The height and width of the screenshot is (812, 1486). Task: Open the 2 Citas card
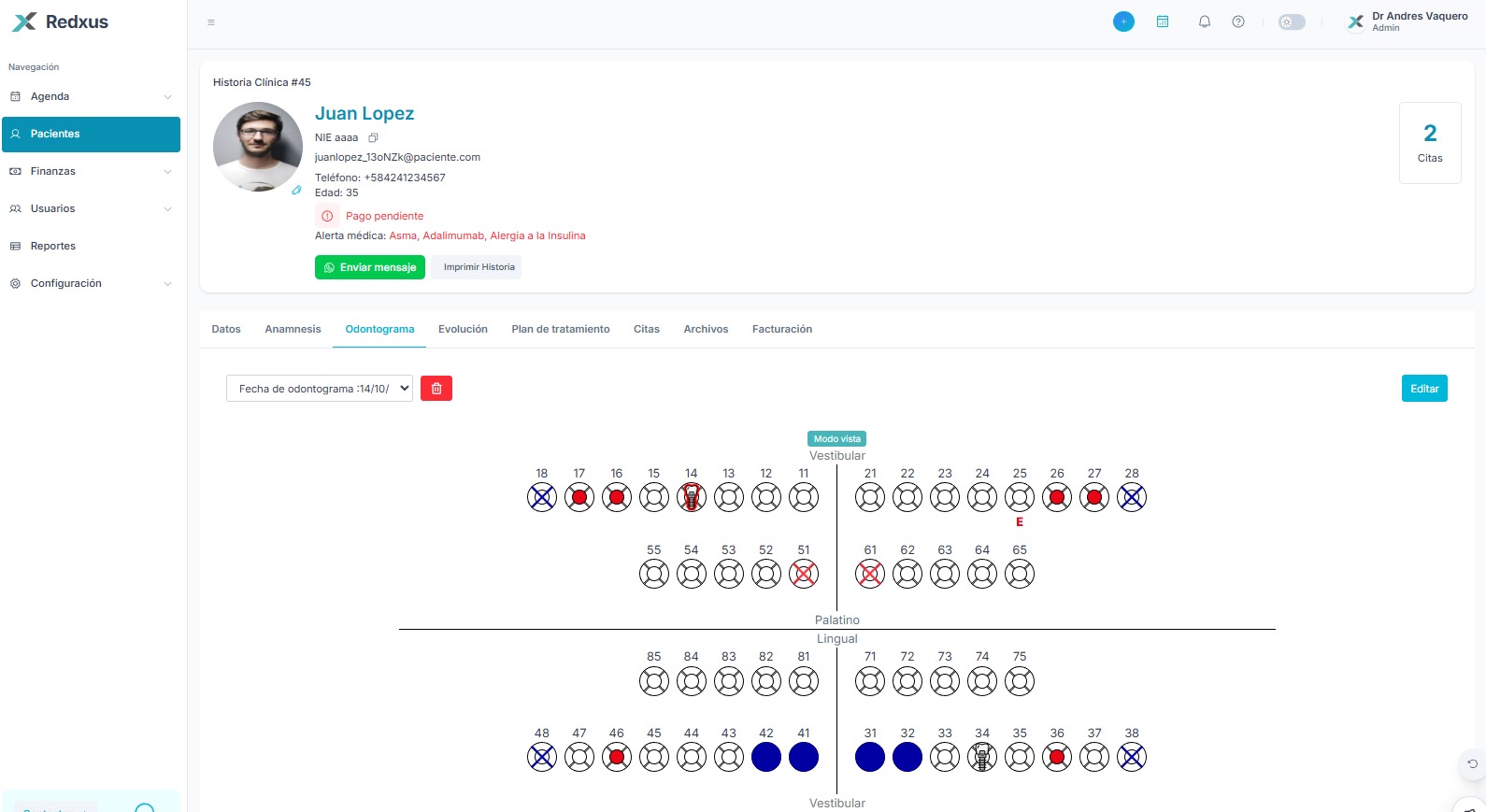pyautogui.click(x=1430, y=143)
